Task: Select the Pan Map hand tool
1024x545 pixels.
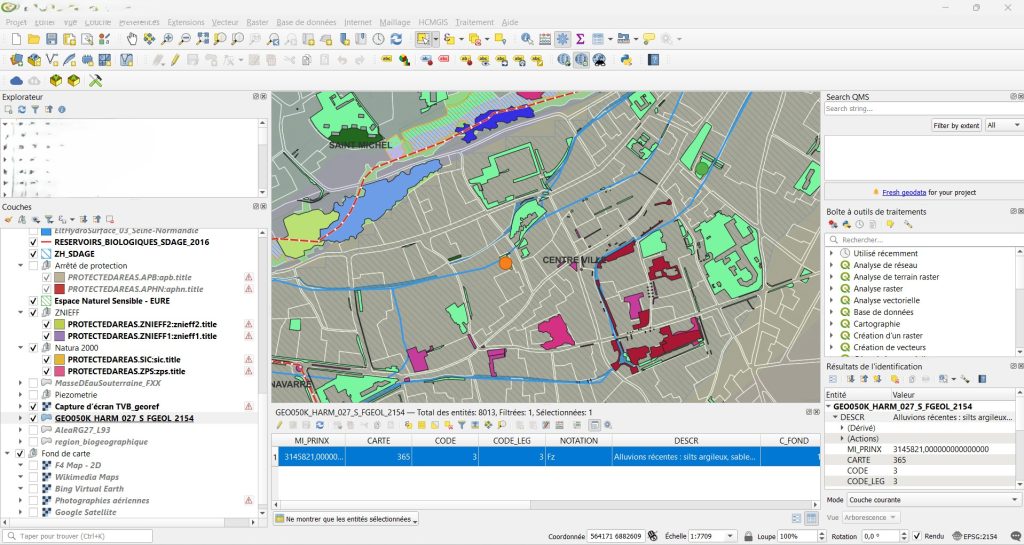Action: point(133,39)
